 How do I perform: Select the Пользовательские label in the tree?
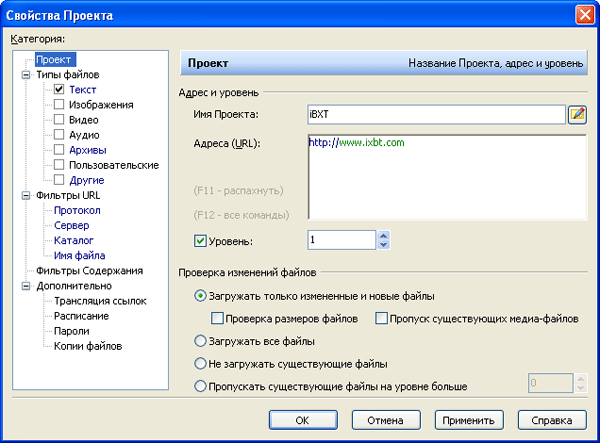click(114, 165)
